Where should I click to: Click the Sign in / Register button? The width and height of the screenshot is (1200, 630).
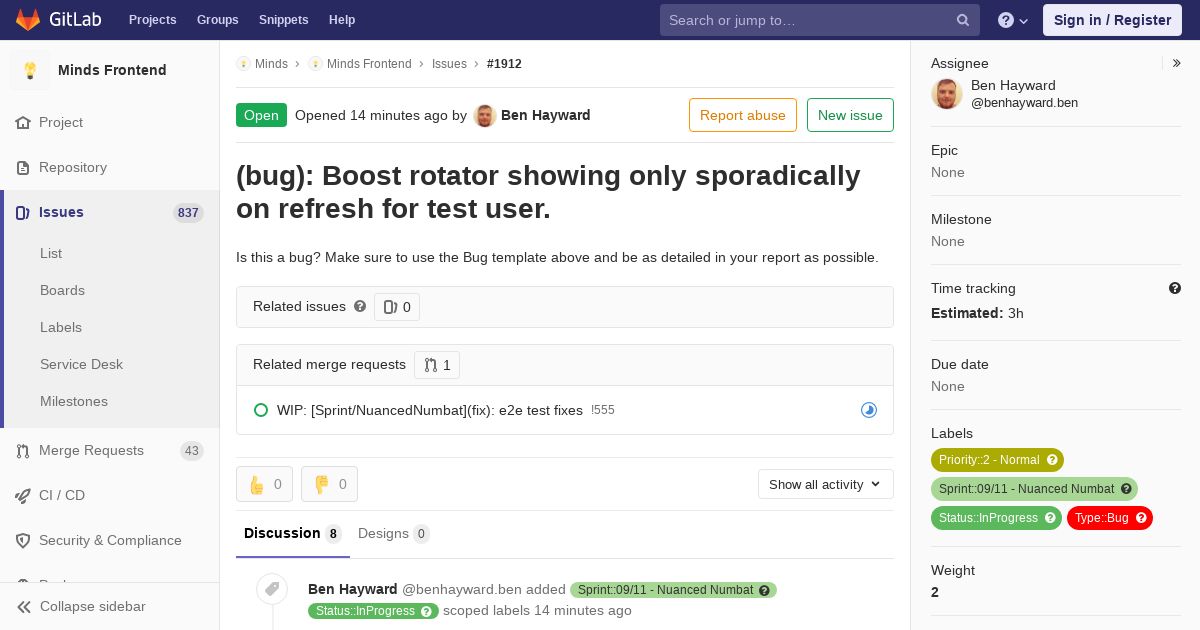pos(1112,20)
